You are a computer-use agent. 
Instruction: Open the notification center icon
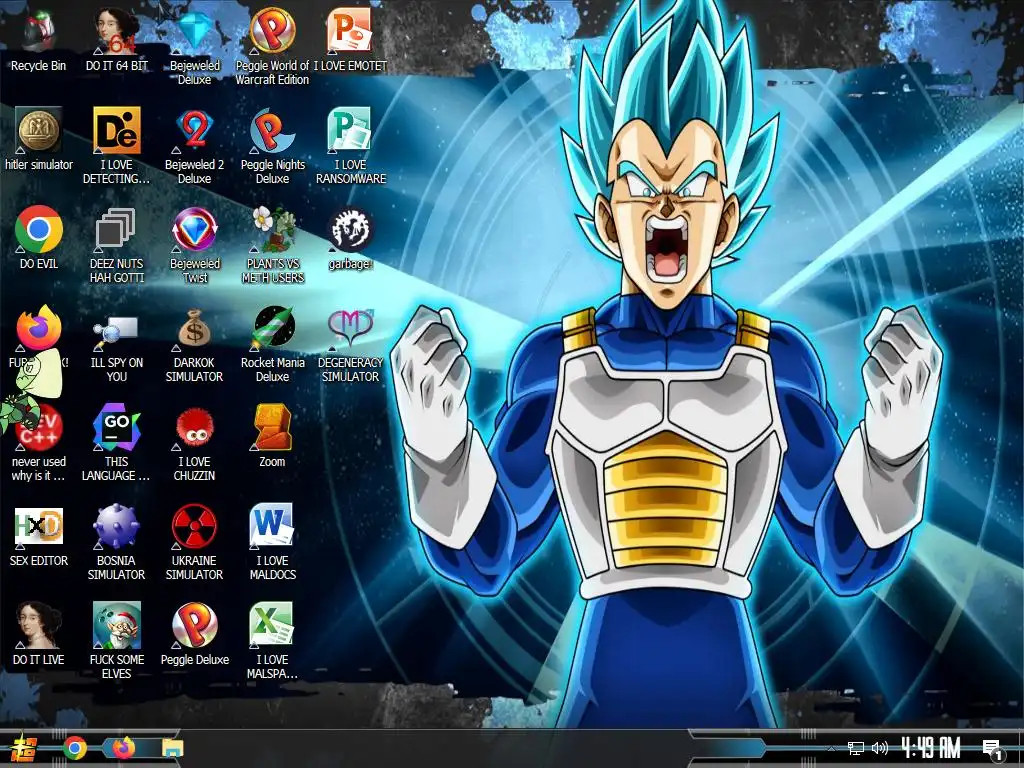coord(993,750)
